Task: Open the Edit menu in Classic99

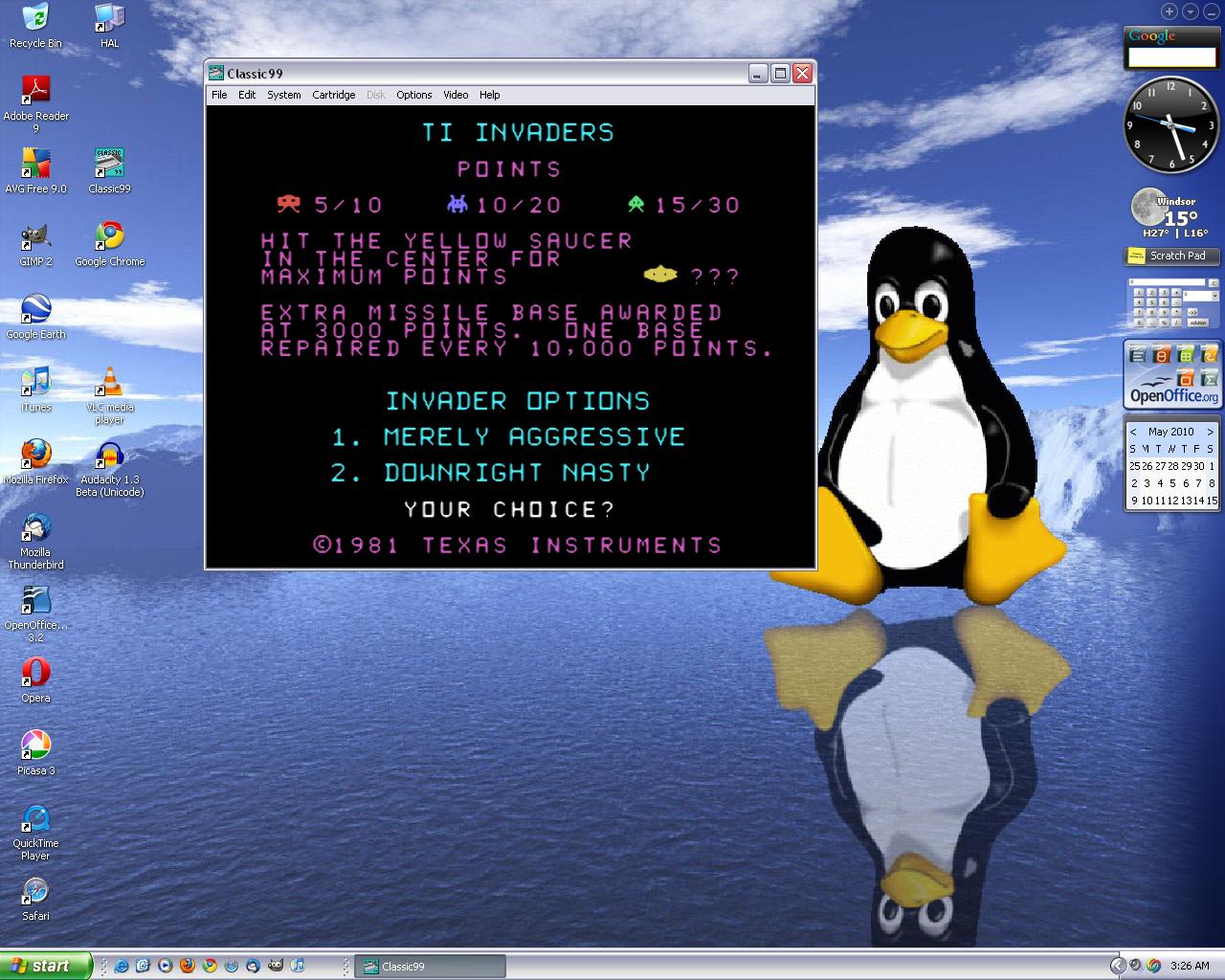Action: [247, 95]
